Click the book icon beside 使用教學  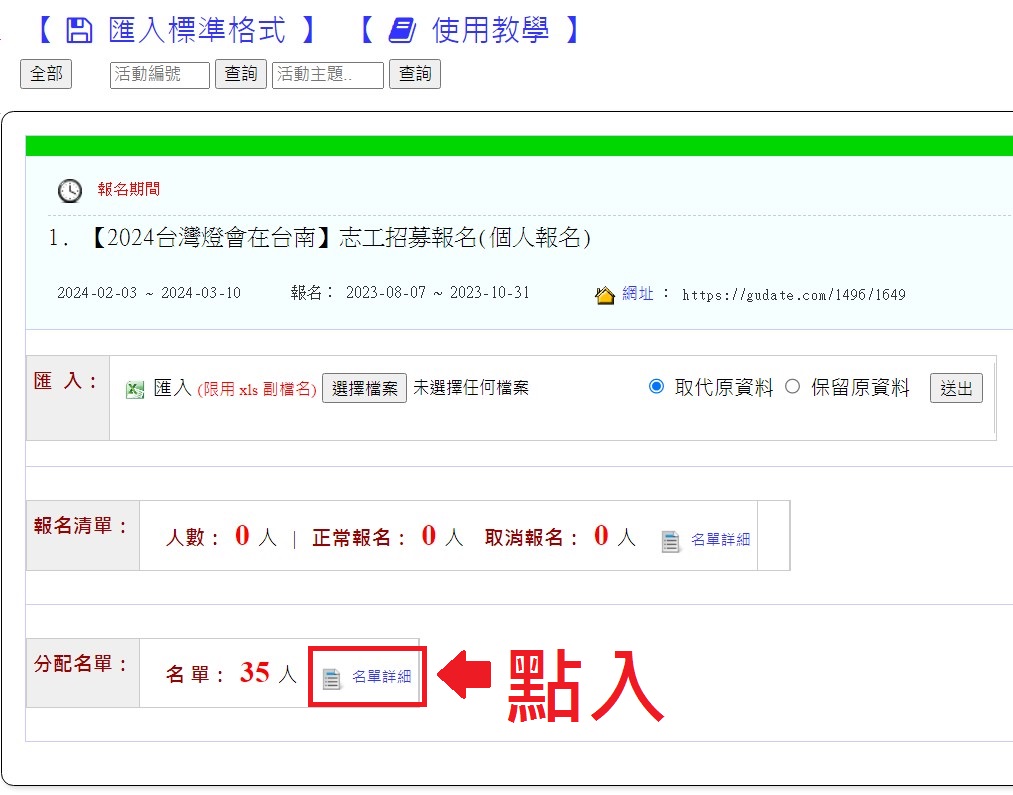pos(402,31)
